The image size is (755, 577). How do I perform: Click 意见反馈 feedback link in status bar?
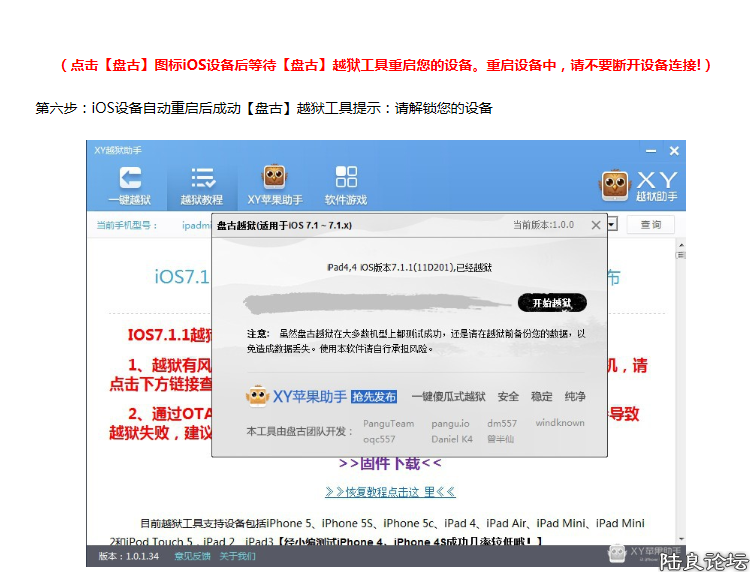click(x=192, y=556)
